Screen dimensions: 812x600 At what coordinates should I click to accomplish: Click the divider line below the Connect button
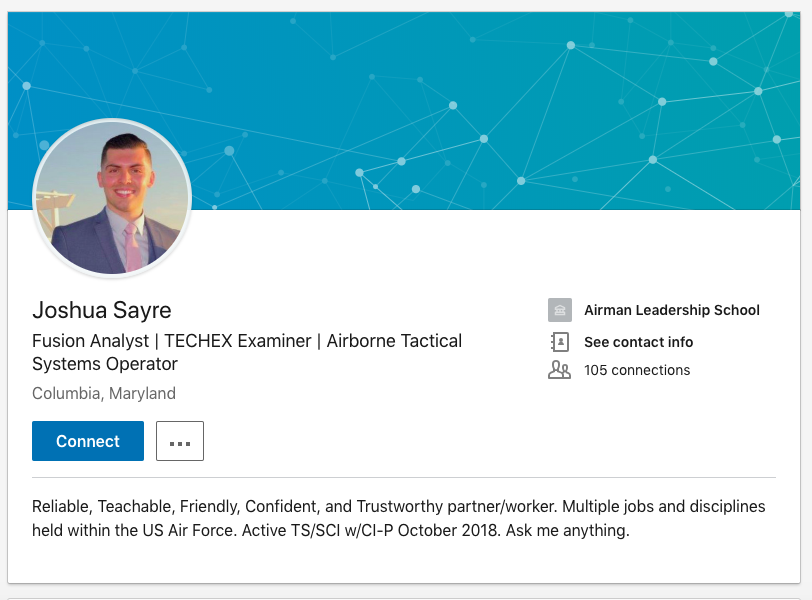(x=404, y=477)
